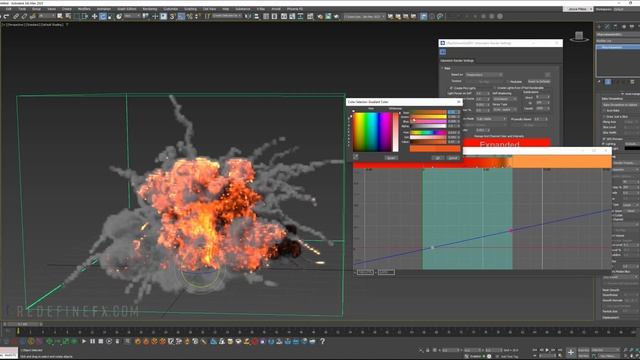
Task: Click the Undo arrow in the main toolbar
Action: point(1,16)
